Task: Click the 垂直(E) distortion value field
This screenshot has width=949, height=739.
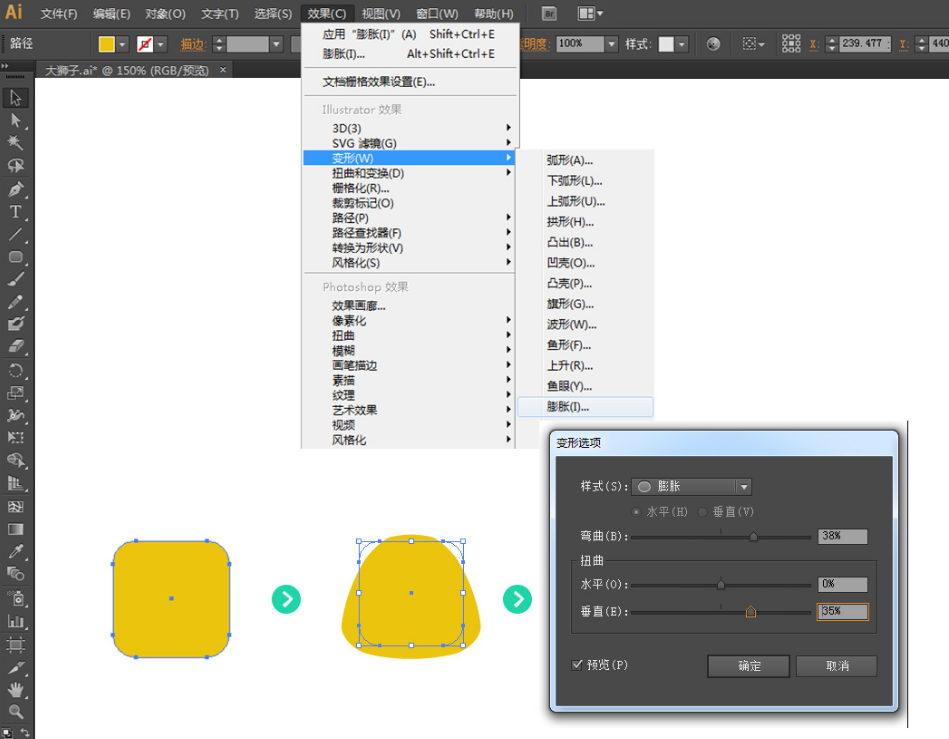Action: pos(842,611)
